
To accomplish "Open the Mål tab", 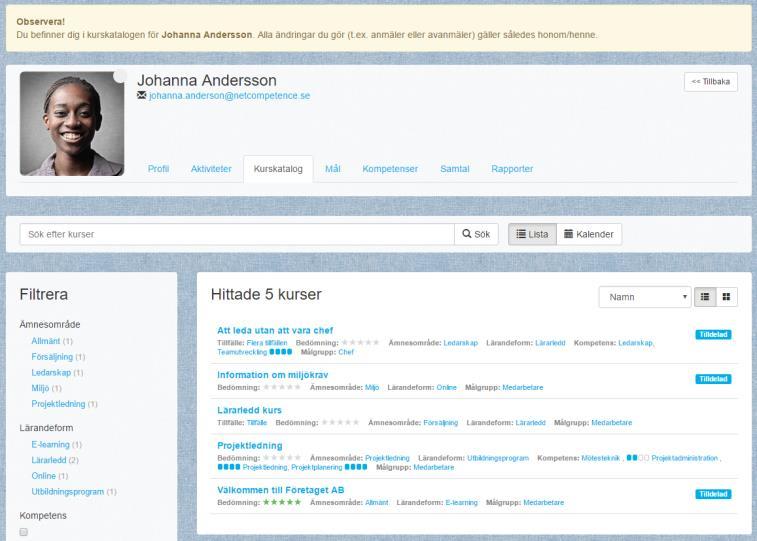I will tap(333, 169).
